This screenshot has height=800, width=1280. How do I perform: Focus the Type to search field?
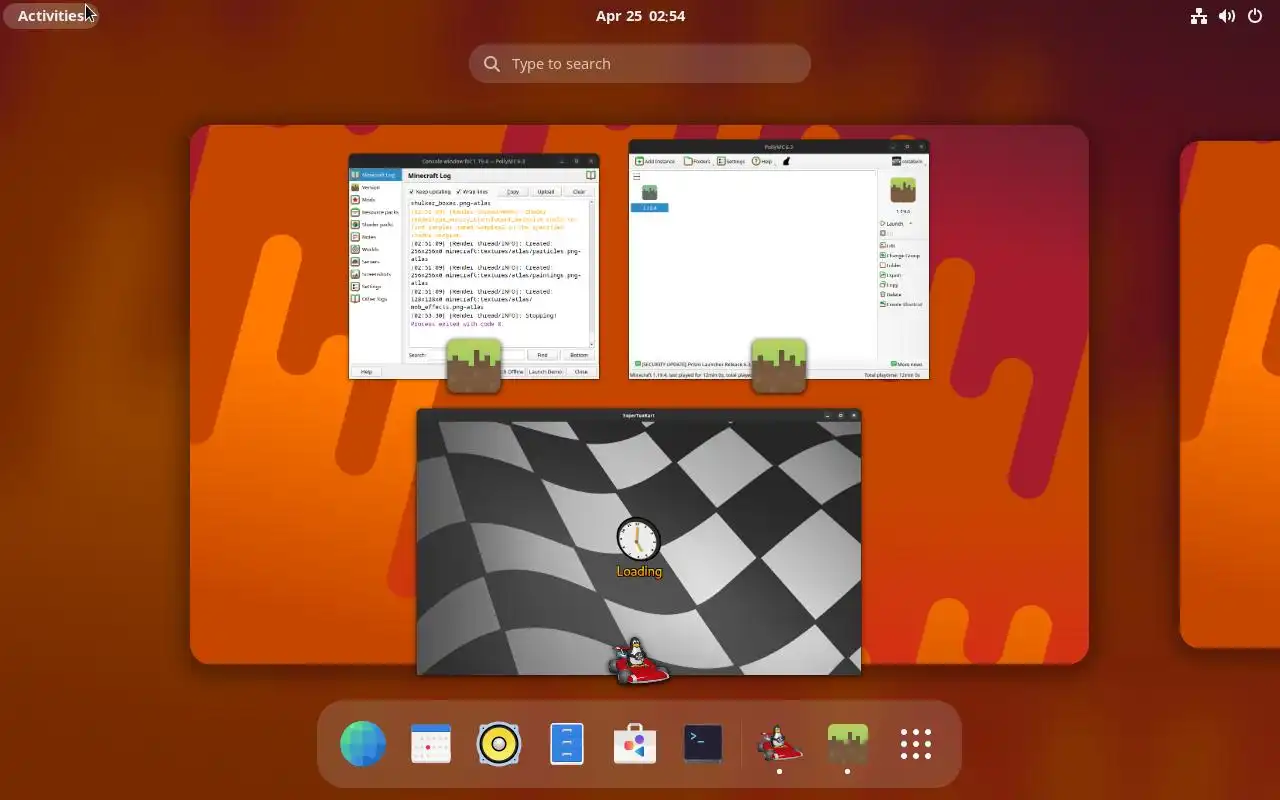(x=640, y=64)
